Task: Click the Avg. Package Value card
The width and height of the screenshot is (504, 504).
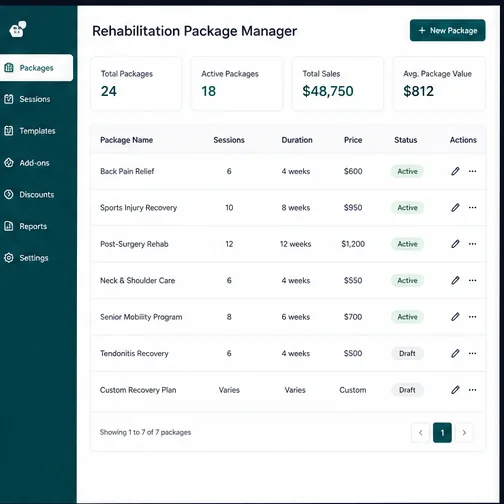Action: 439,83
